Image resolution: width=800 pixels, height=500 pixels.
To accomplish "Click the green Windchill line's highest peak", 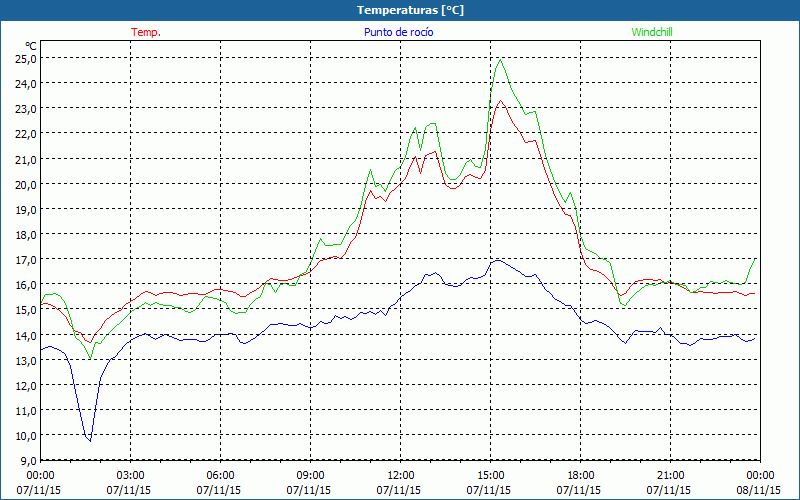I will [500, 60].
